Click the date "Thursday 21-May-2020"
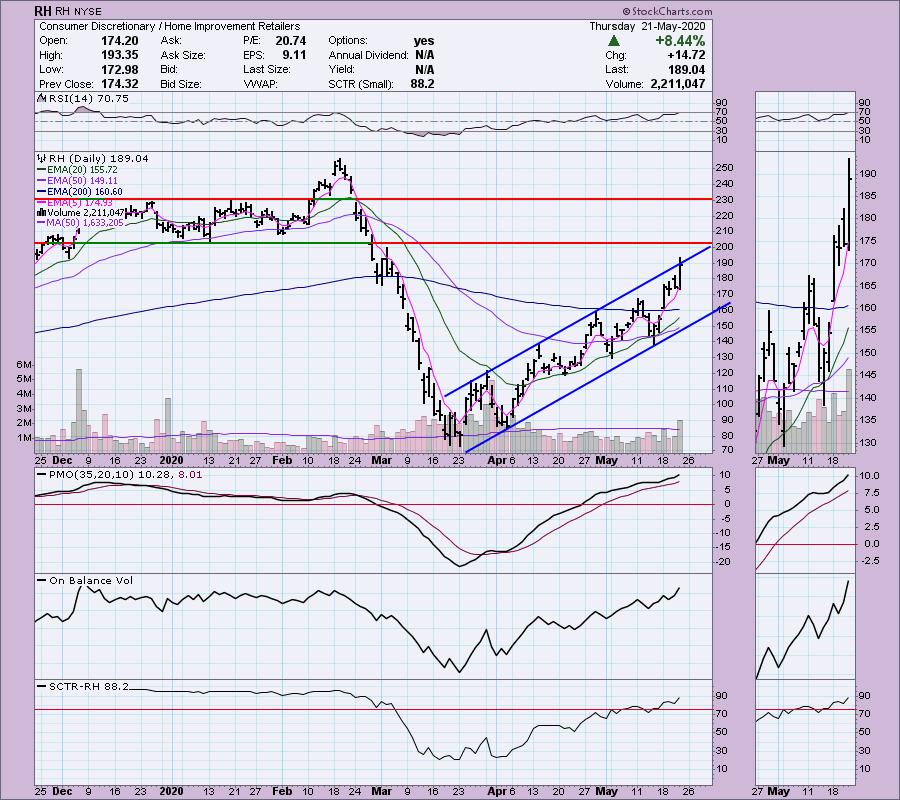Image resolution: width=900 pixels, height=800 pixels. pos(647,26)
